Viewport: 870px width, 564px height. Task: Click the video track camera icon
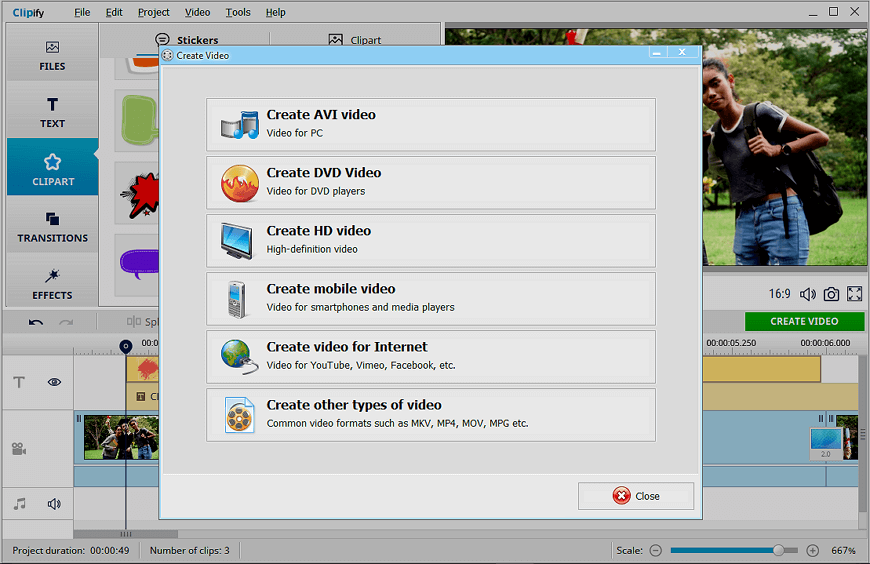click(19, 449)
